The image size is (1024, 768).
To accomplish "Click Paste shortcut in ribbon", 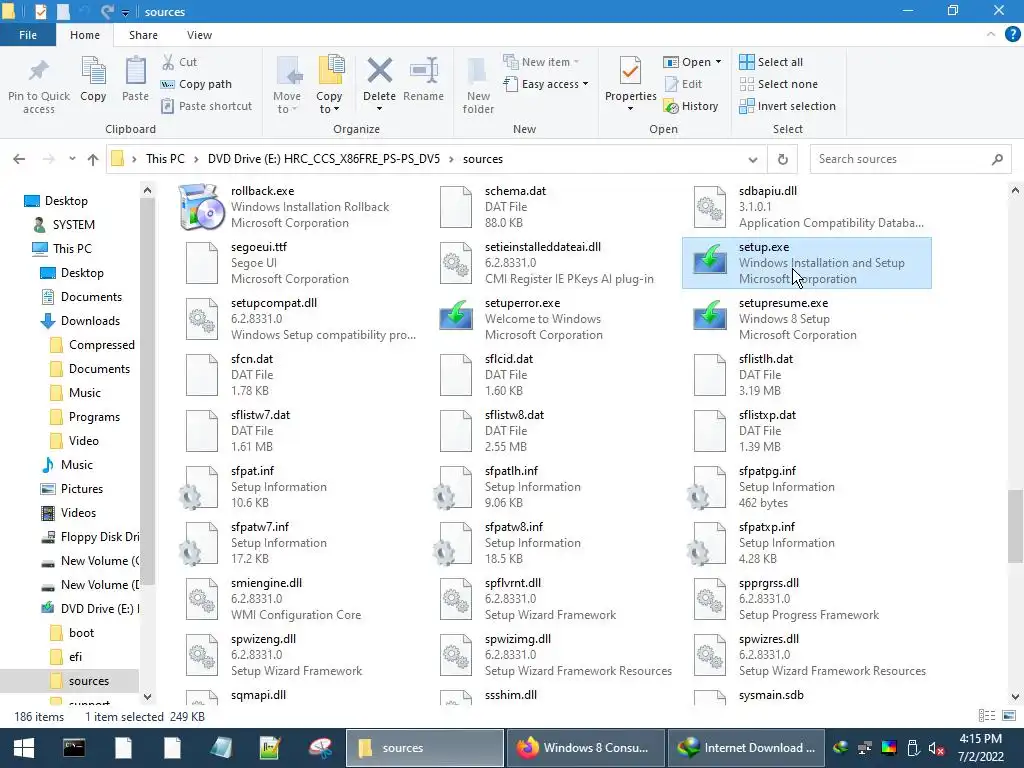I will 206,106.
